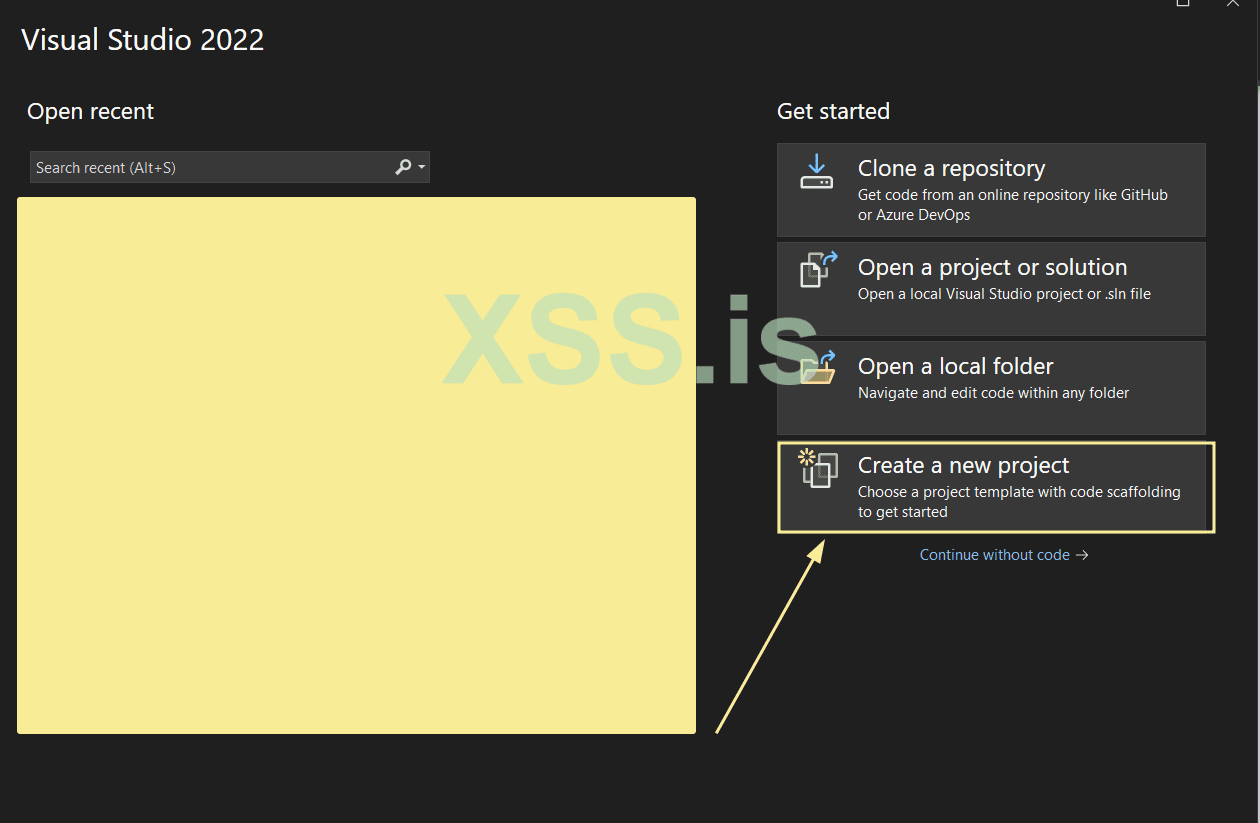Click the Open a local folder icon
Image resolution: width=1260 pixels, height=823 pixels.
click(x=818, y=368)
